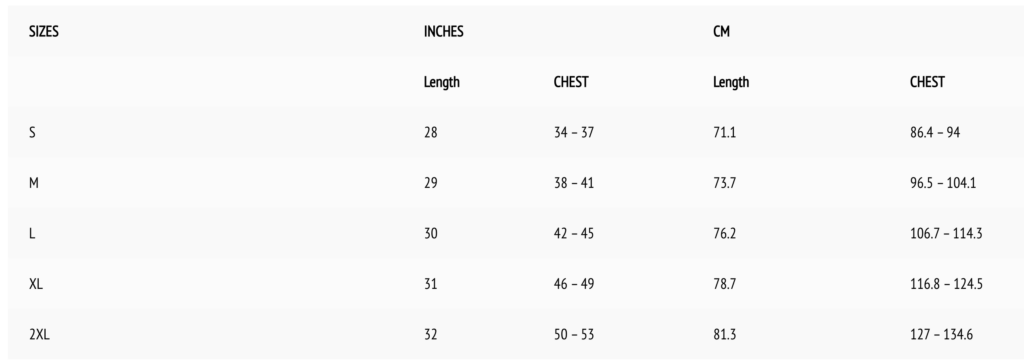Select the CM header cell

point(721,31)
